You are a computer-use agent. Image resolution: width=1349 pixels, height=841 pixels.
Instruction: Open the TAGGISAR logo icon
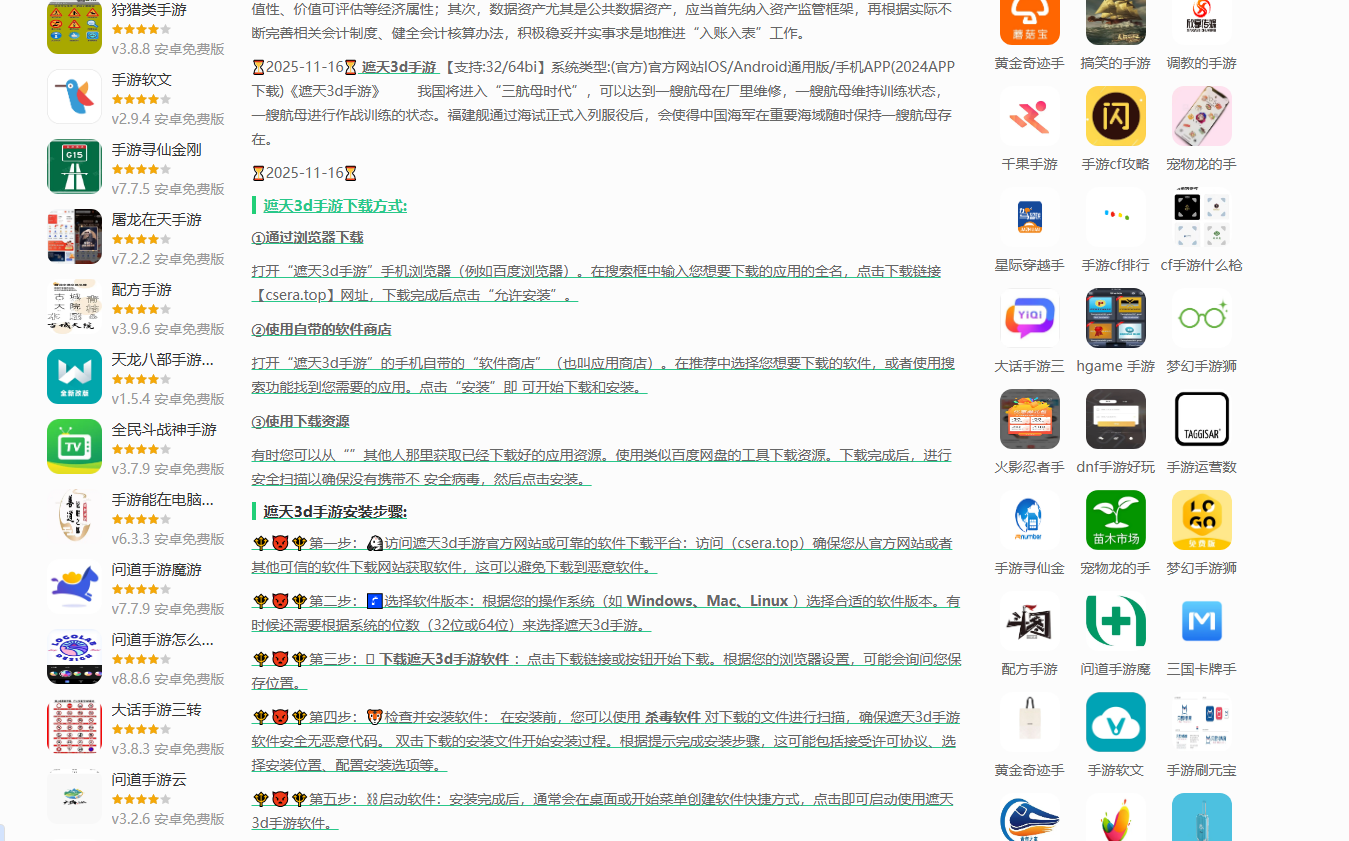pos(1201,419)
